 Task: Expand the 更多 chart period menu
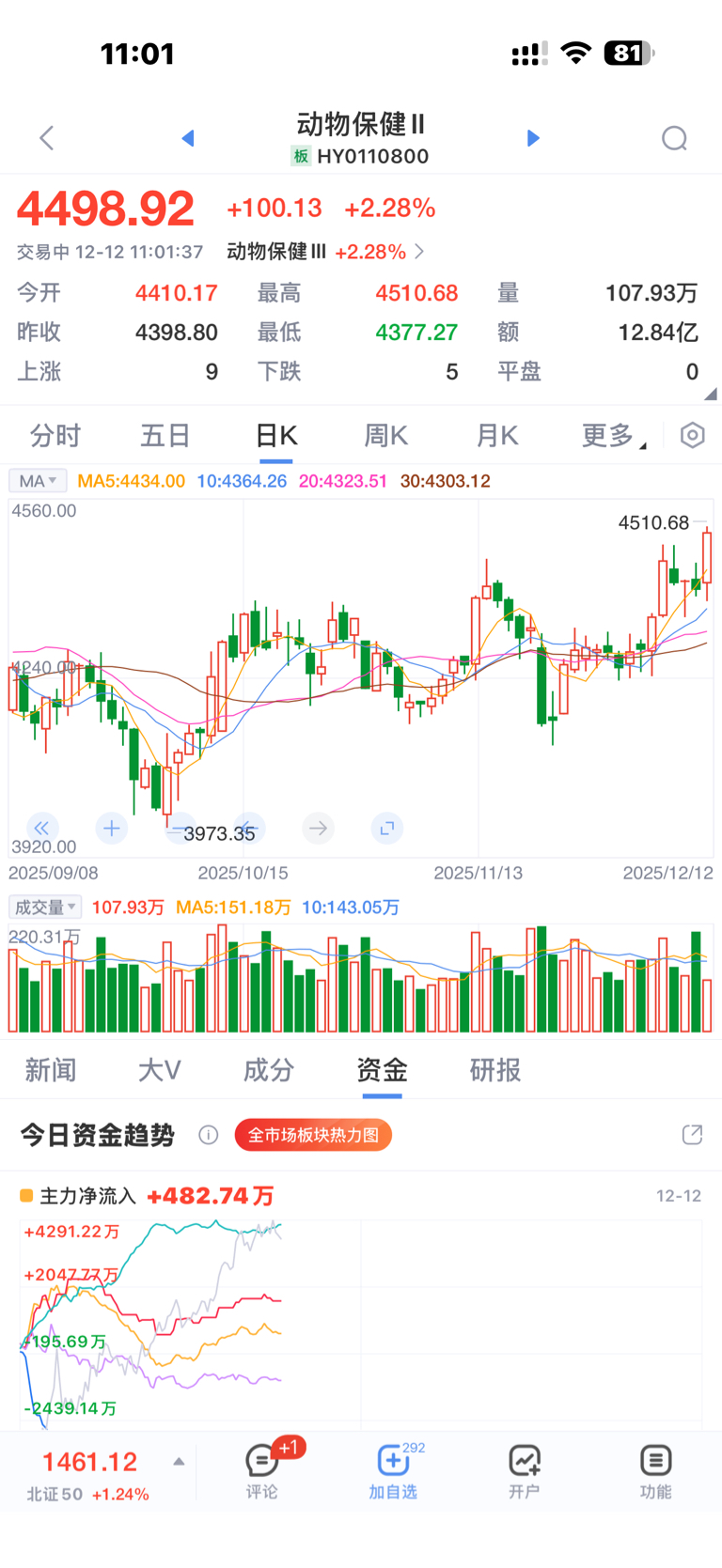pyautogui.click(x=613, y=436)
